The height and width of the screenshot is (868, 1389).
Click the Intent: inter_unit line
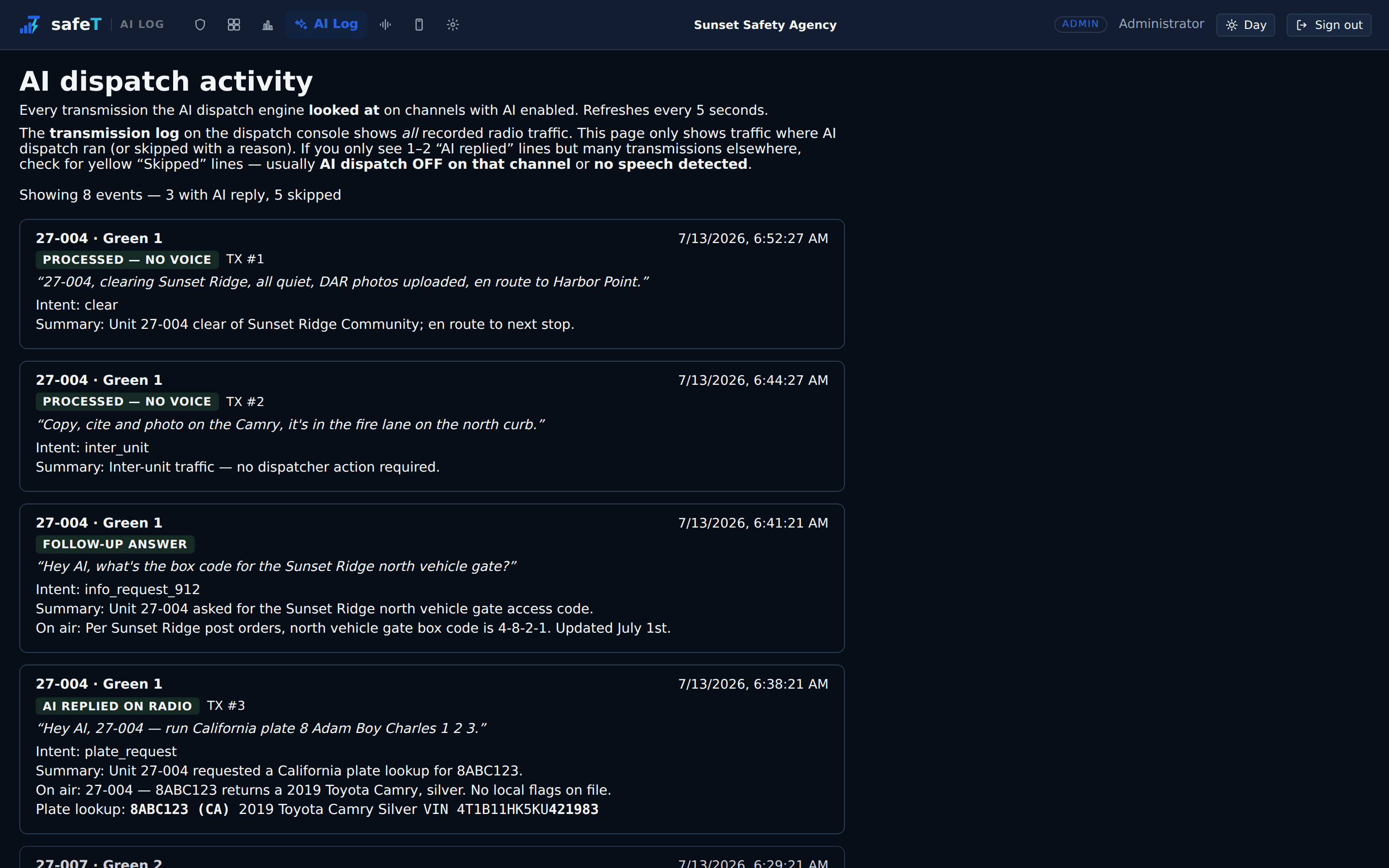[92, 448]
